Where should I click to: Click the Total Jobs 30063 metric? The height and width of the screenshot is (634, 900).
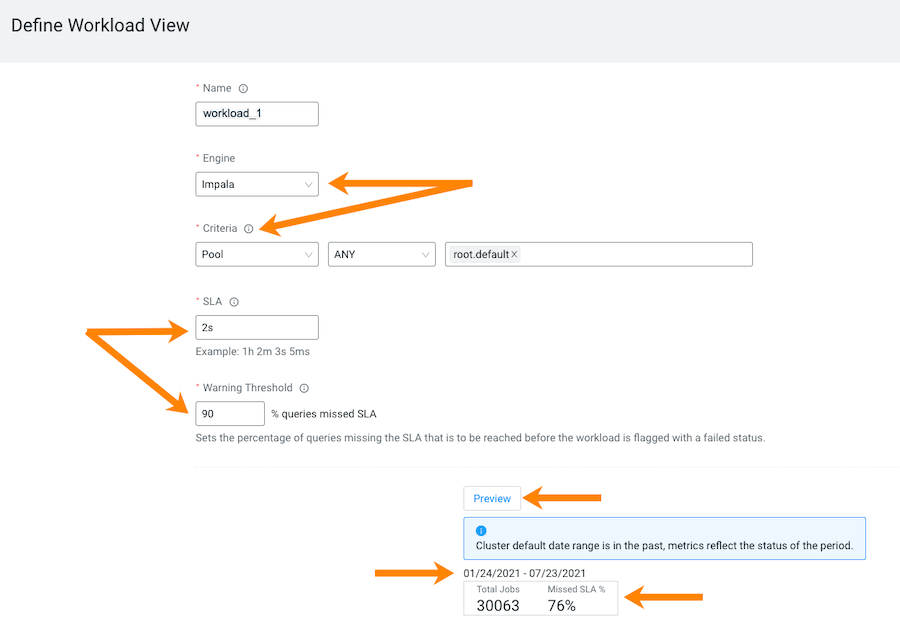point(498,598)
